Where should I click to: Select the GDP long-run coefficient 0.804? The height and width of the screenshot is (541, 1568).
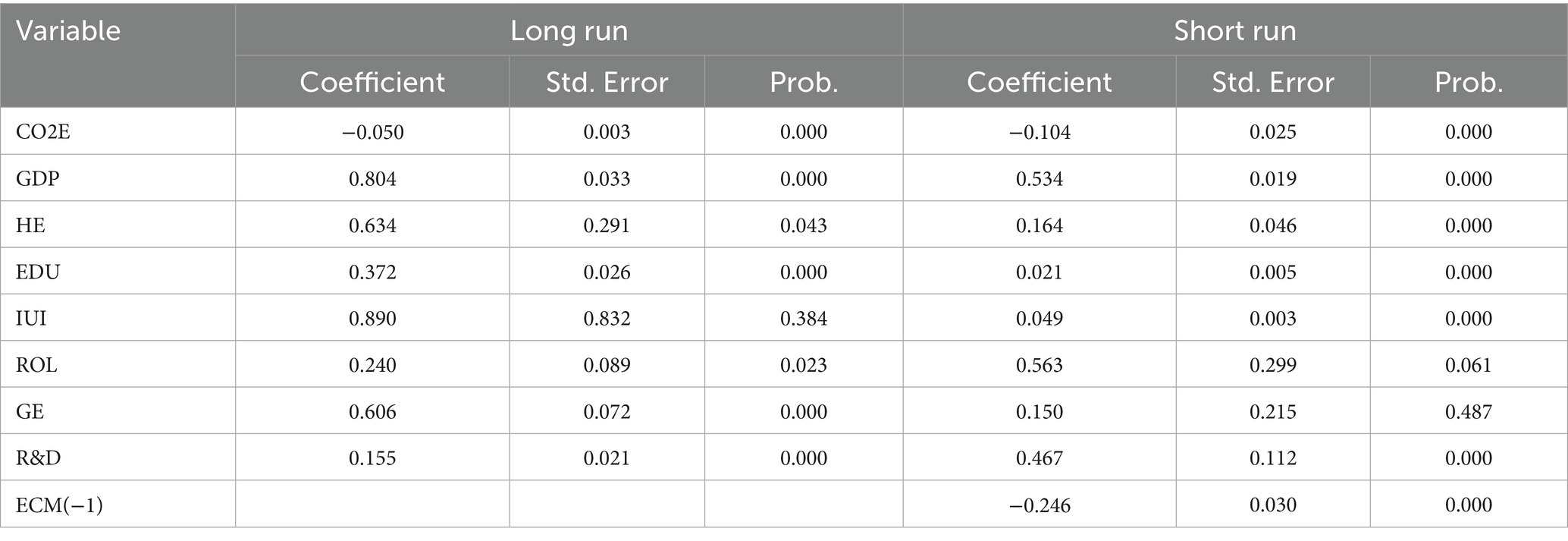372,179
